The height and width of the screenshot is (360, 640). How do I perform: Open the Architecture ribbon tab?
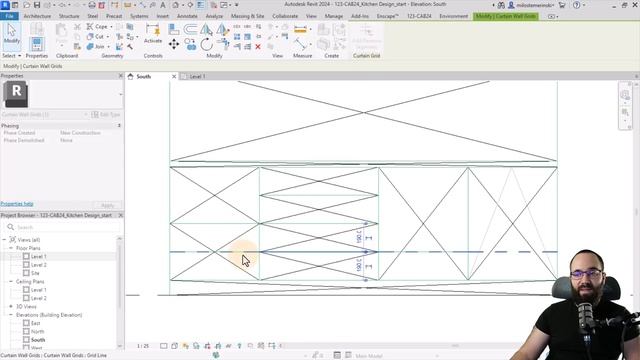point(37,16)
